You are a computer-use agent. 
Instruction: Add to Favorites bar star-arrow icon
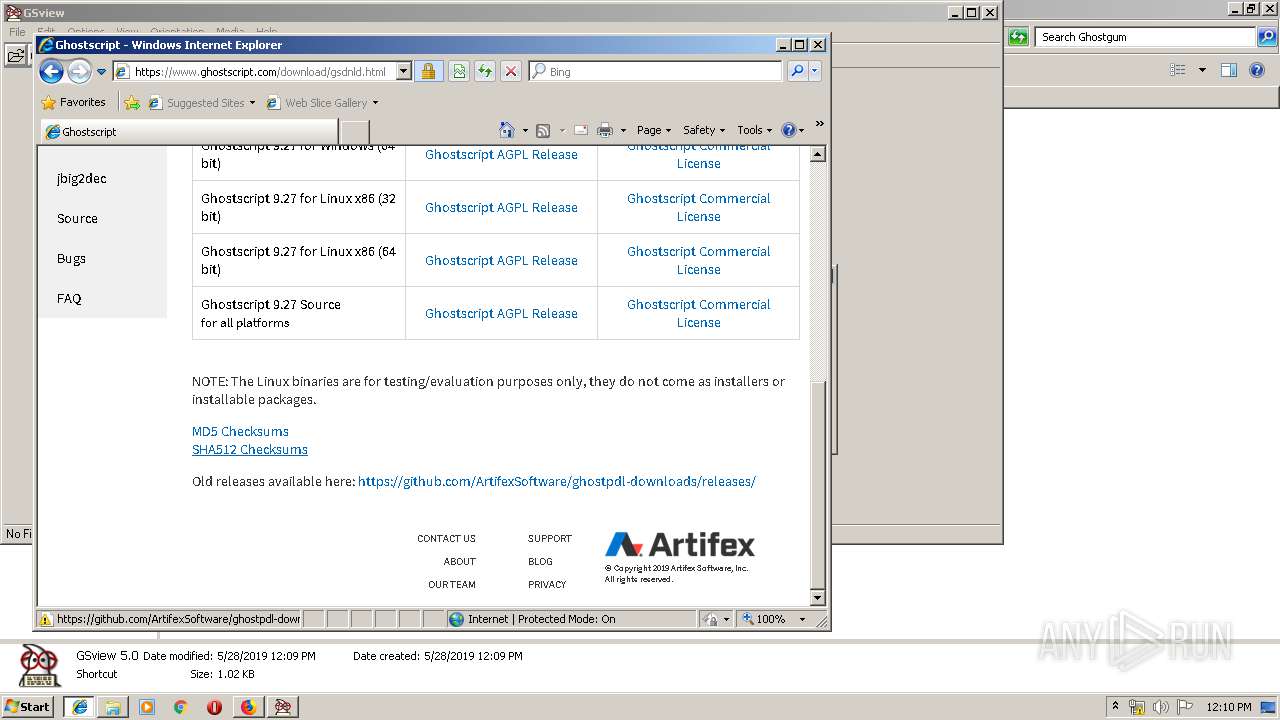[x=132, y=102]
